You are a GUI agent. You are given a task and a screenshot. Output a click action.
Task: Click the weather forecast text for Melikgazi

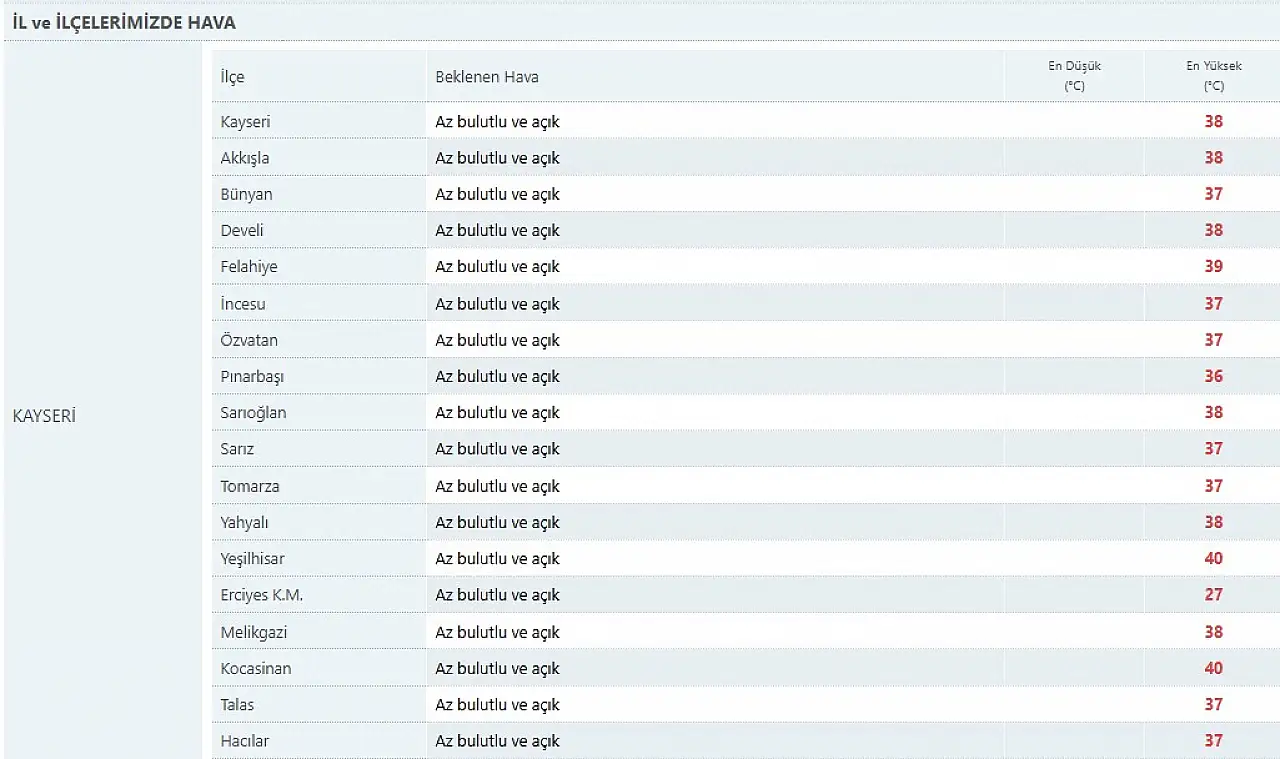click(497, 631)
